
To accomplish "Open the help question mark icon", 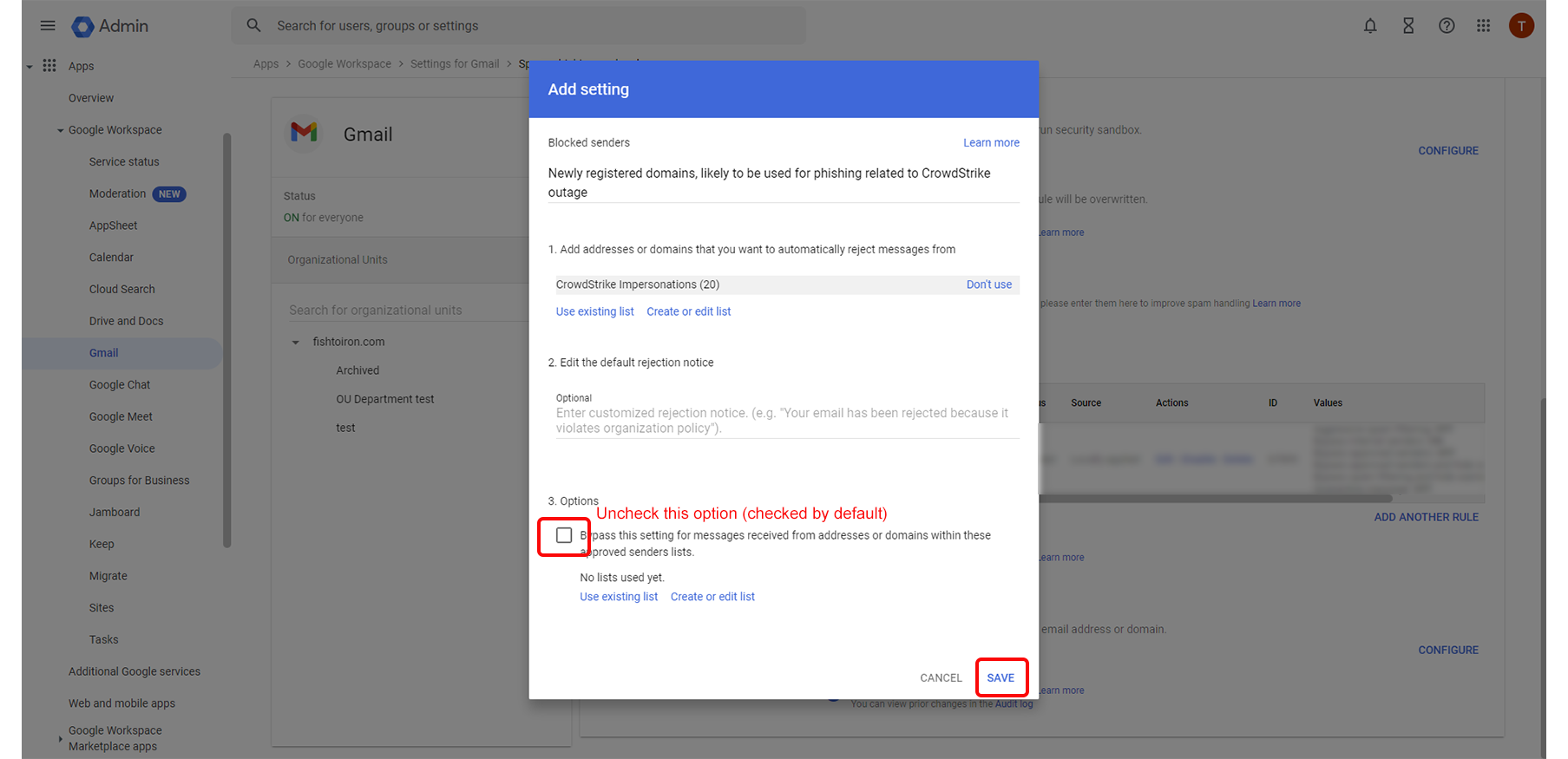I will click(x=1447, y=26).
